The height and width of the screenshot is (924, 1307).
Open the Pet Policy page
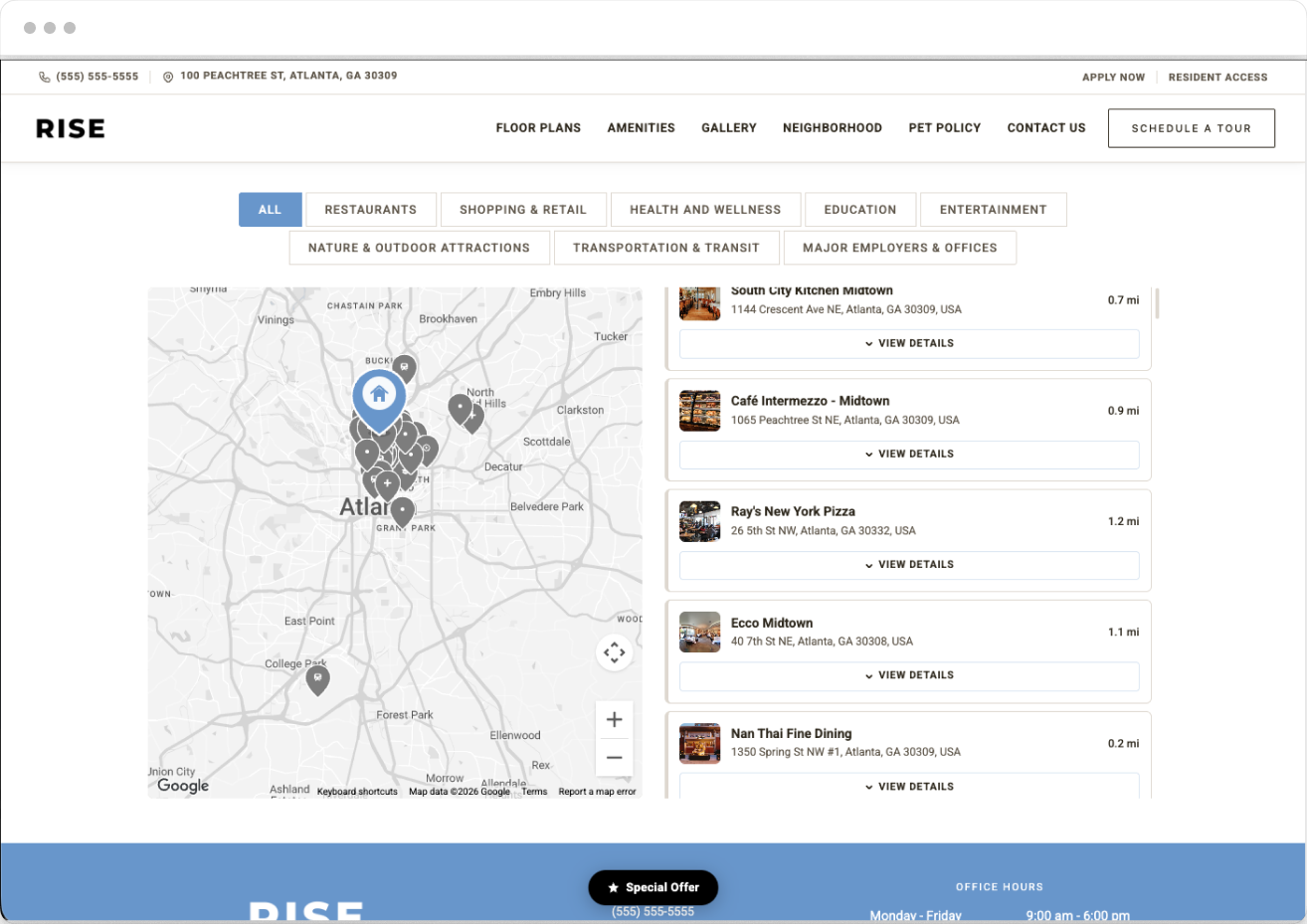coord(945,128)
